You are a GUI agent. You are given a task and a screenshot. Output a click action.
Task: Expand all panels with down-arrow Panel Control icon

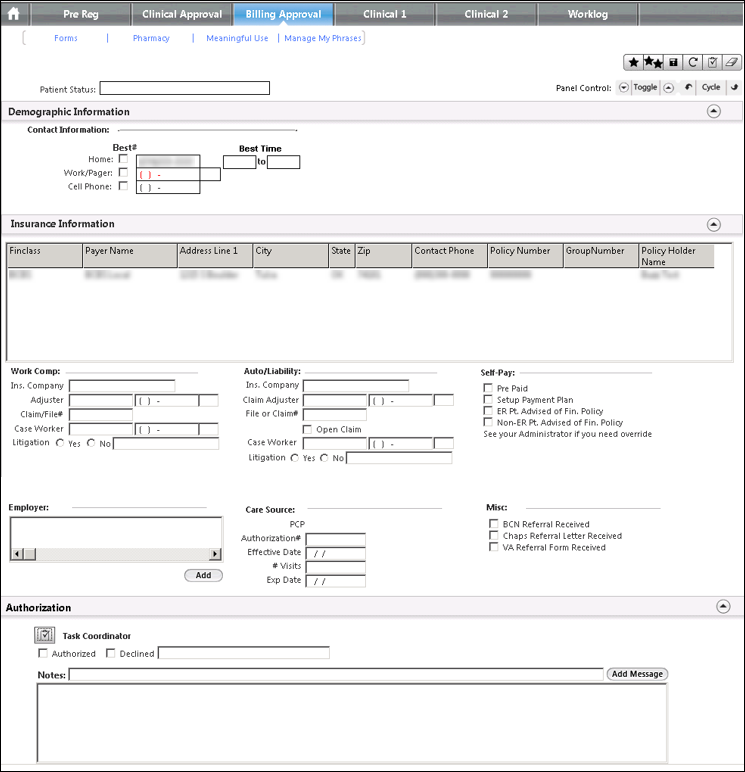pos(624,88)
